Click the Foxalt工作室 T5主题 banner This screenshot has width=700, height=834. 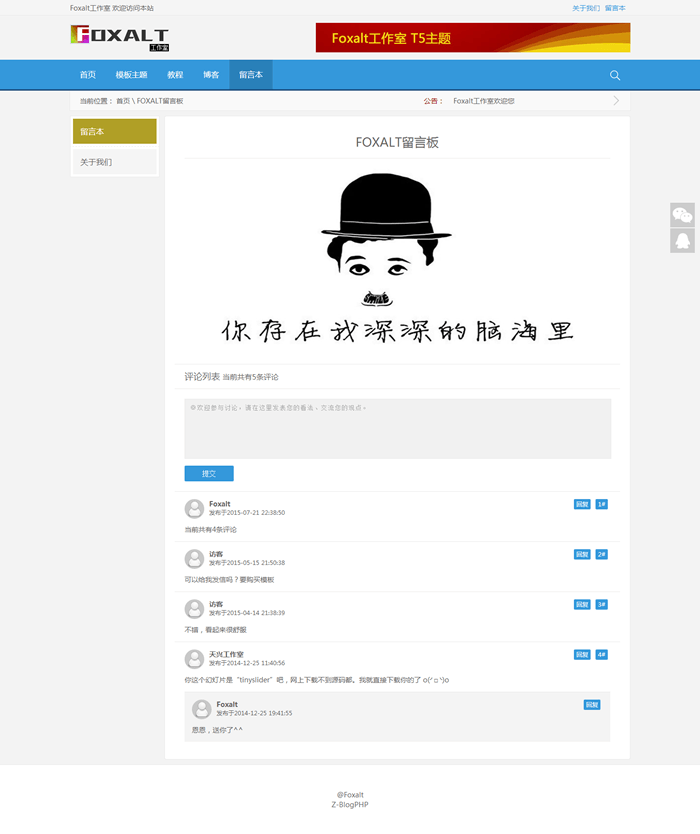tap(473, 38)
